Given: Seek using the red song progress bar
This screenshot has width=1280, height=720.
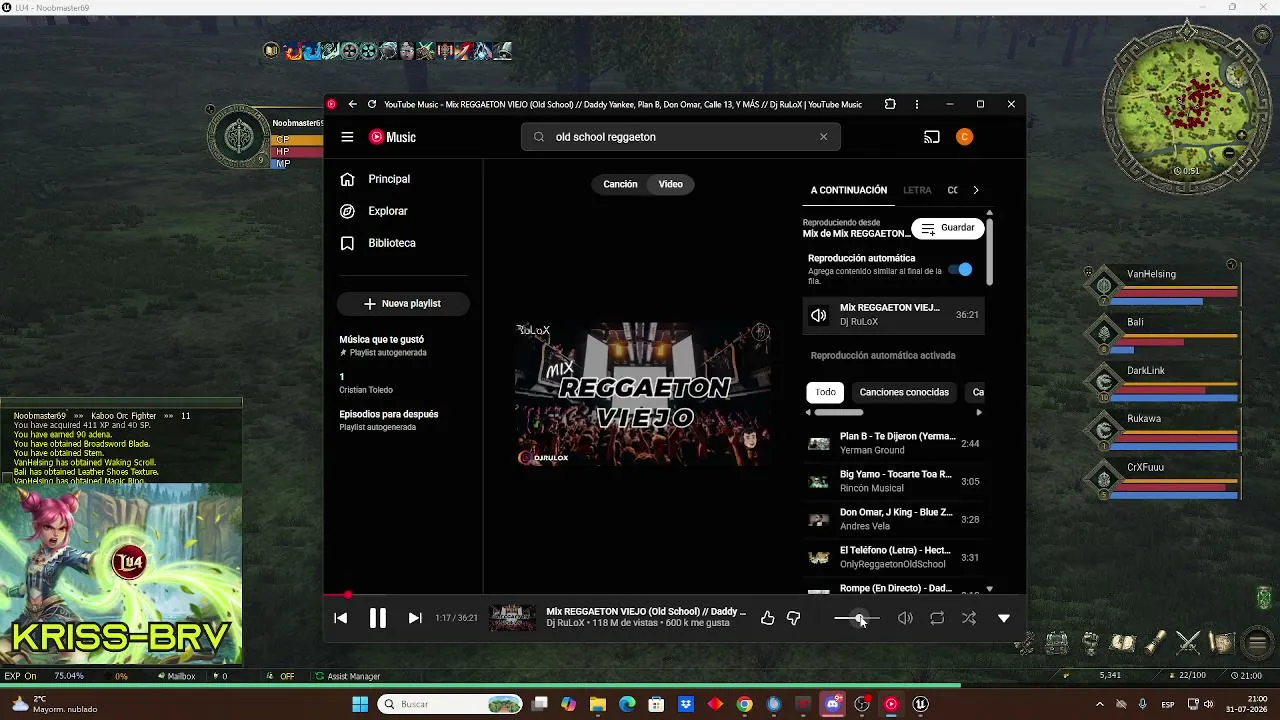Looking at the screenshot, I should click(x=674, y=595).
